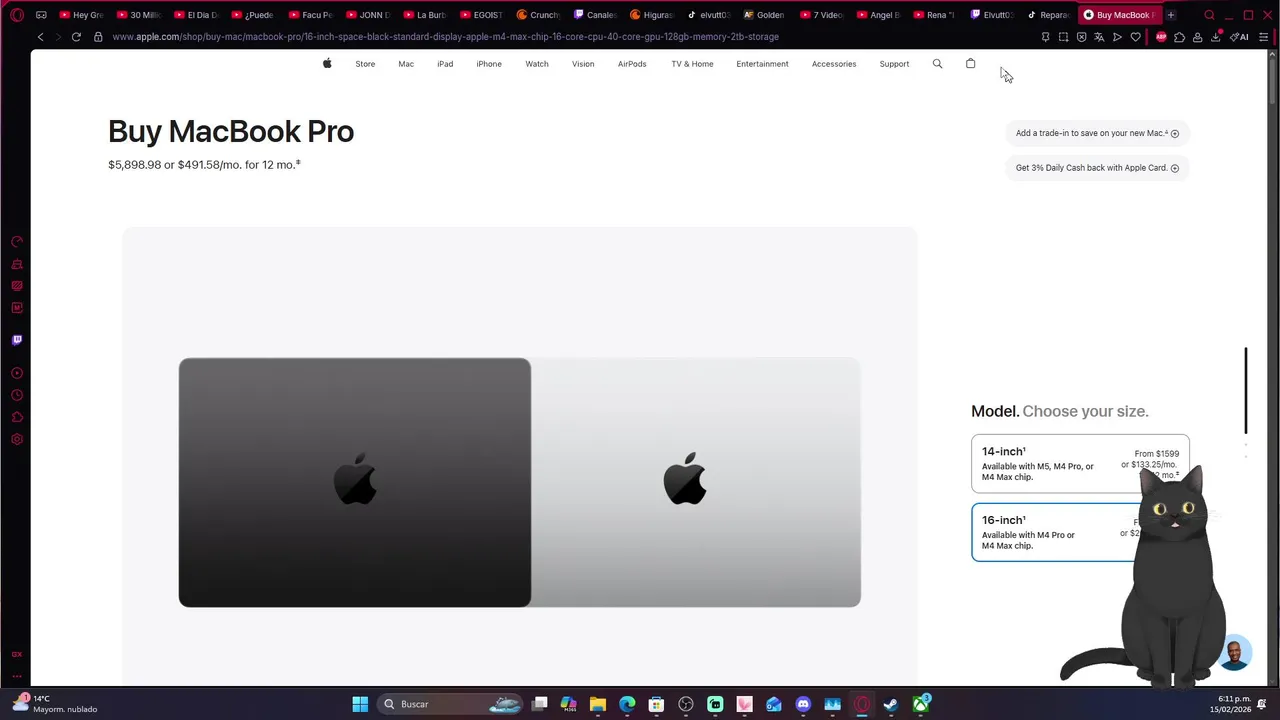Launch Microsoft Edge from the taskbar

(x=627, y=704)
